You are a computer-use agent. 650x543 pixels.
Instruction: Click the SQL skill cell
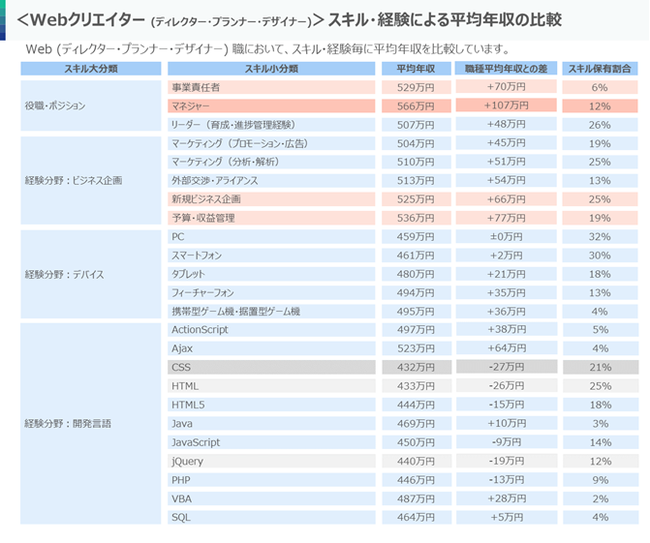(x=271, y=517)
